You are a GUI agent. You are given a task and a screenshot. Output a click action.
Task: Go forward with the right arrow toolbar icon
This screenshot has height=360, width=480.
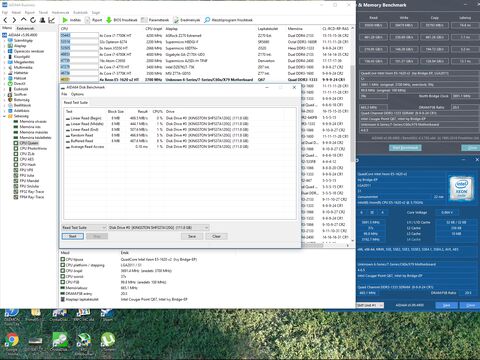click(x=14, y=20)
